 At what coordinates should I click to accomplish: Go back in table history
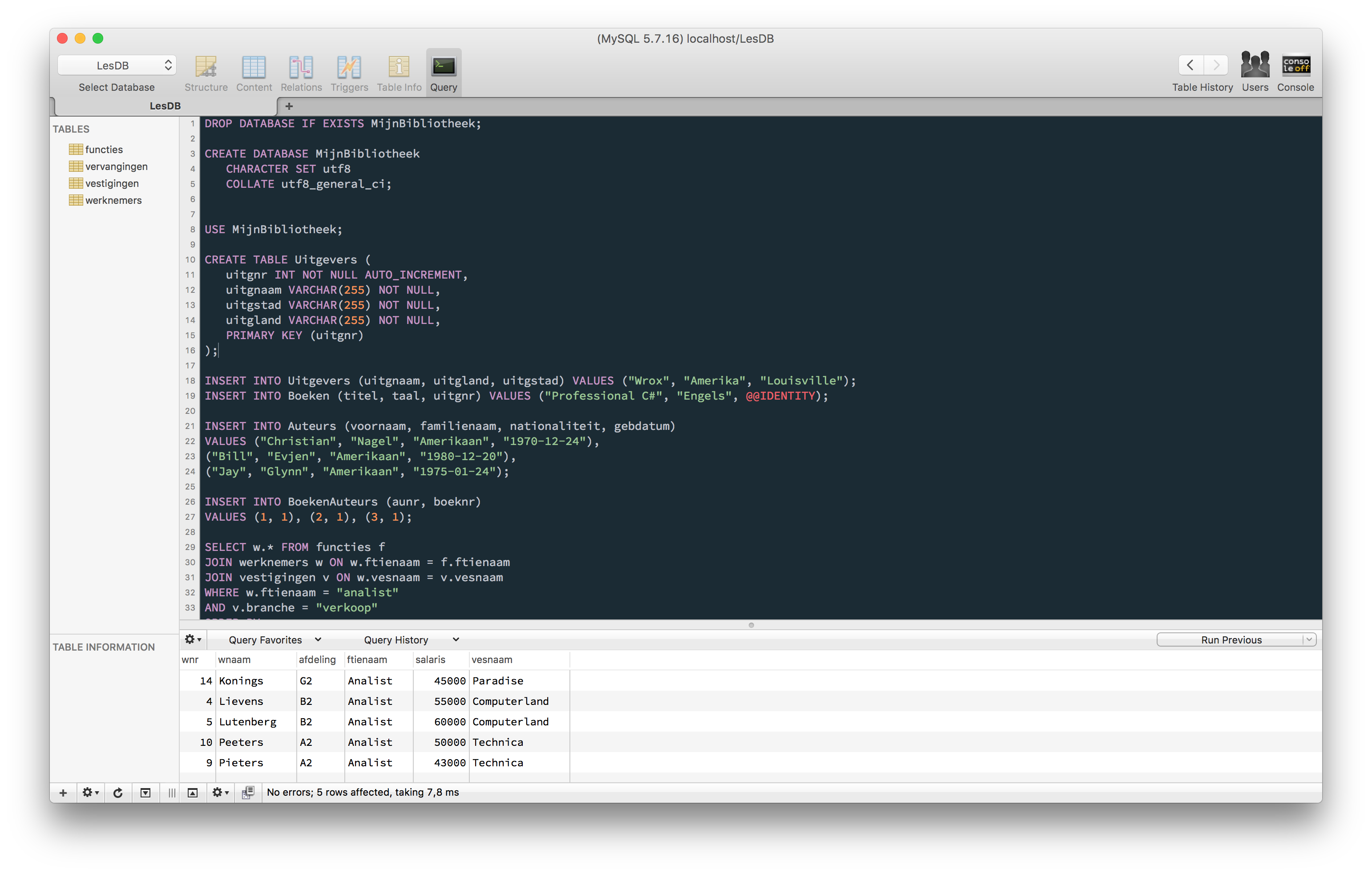click(1190, 65)
